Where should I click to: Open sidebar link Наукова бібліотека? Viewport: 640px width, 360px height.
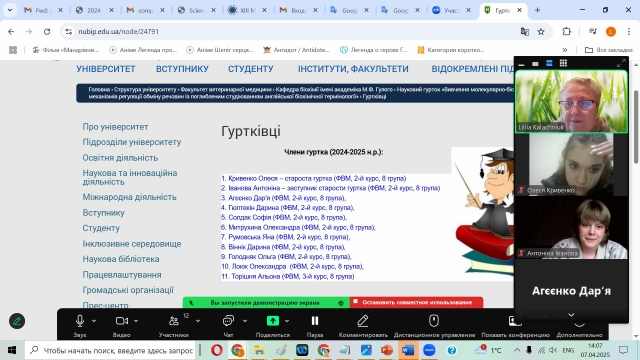121,259
